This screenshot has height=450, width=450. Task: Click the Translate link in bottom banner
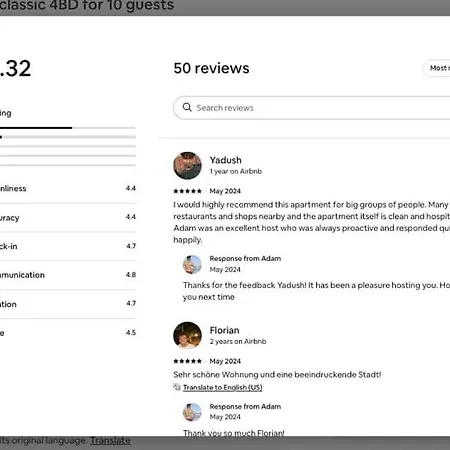pos(110,441)
